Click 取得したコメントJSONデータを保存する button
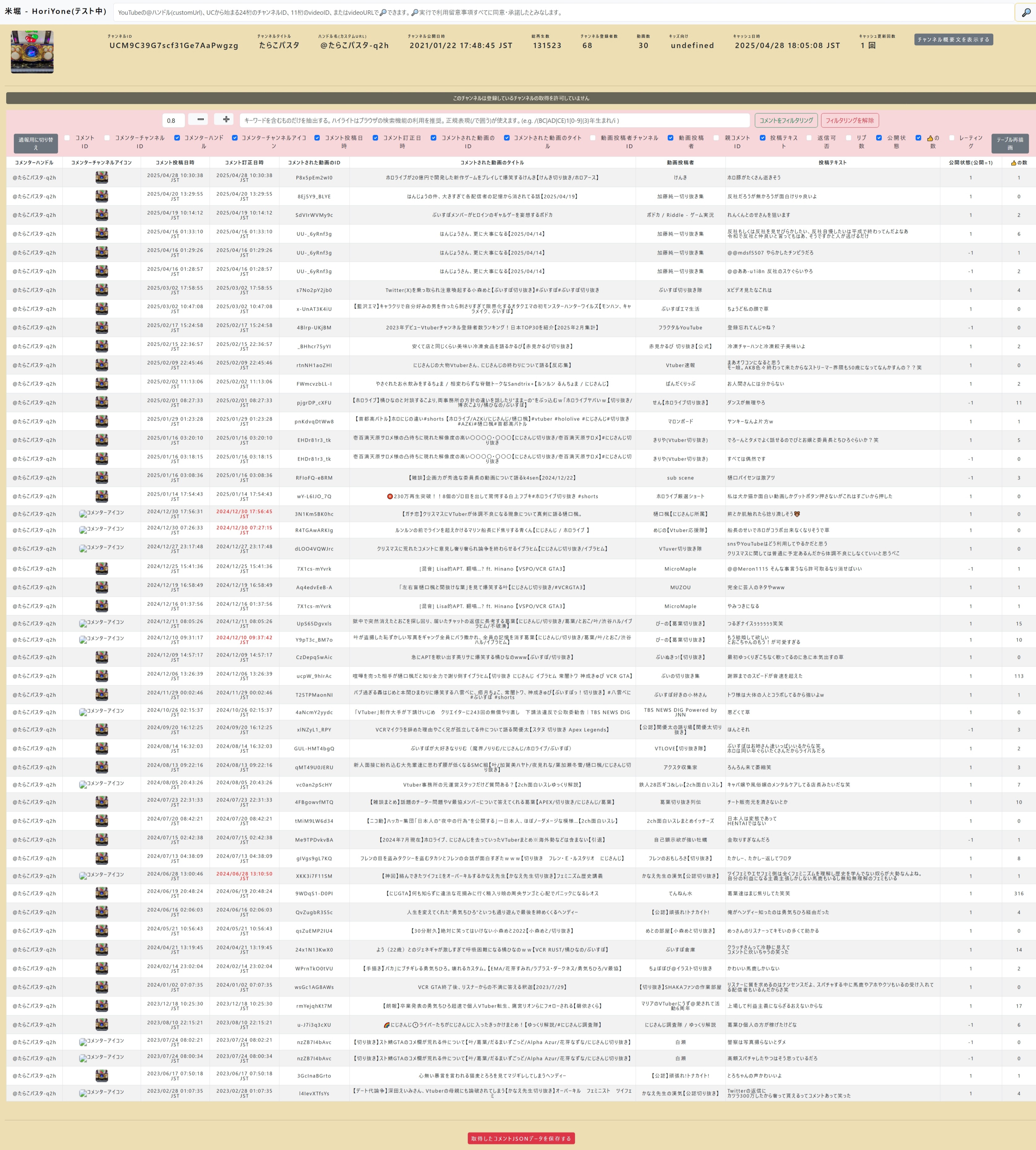 click(x=521, y=1138)
